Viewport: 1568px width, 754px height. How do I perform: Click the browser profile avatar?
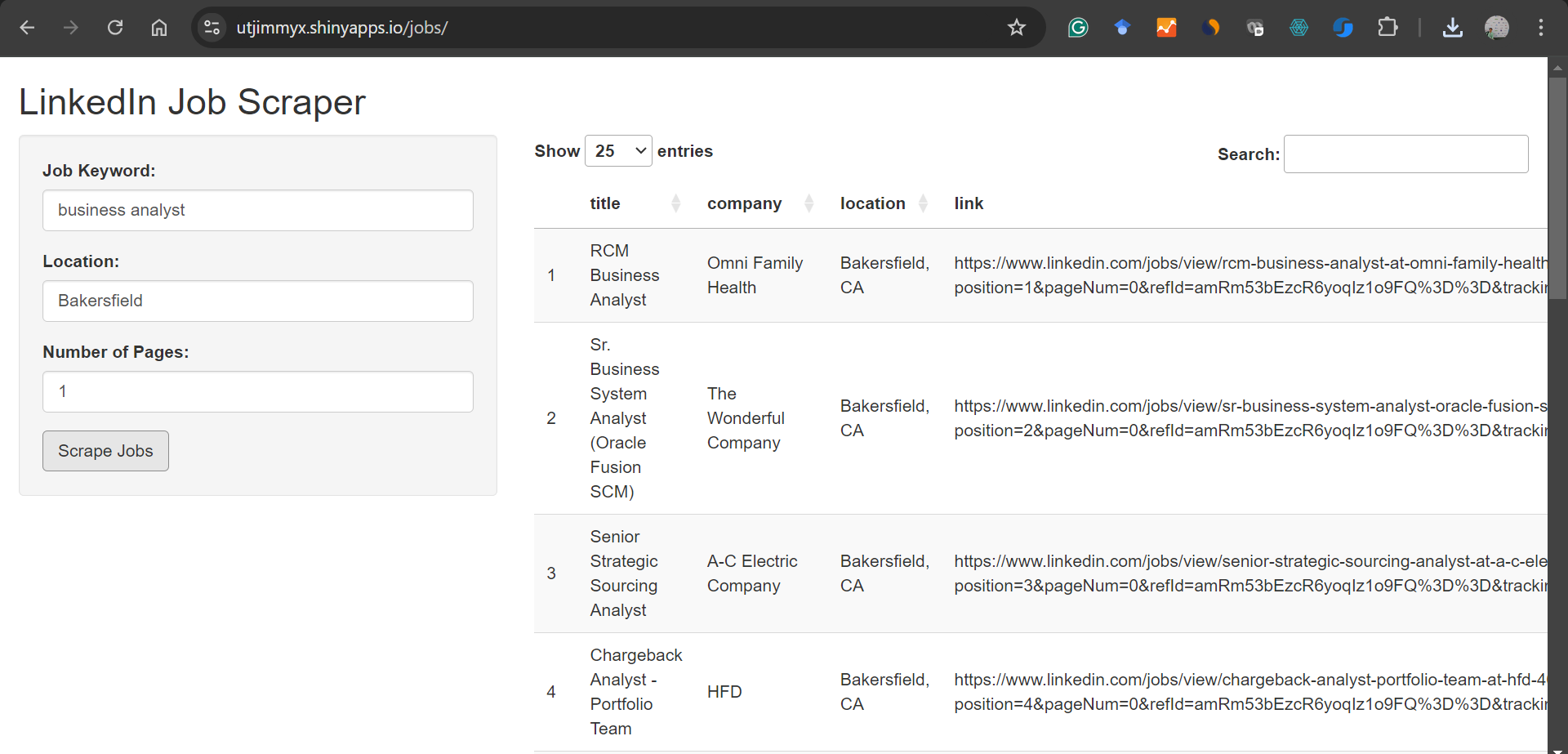pos(1497,27)
